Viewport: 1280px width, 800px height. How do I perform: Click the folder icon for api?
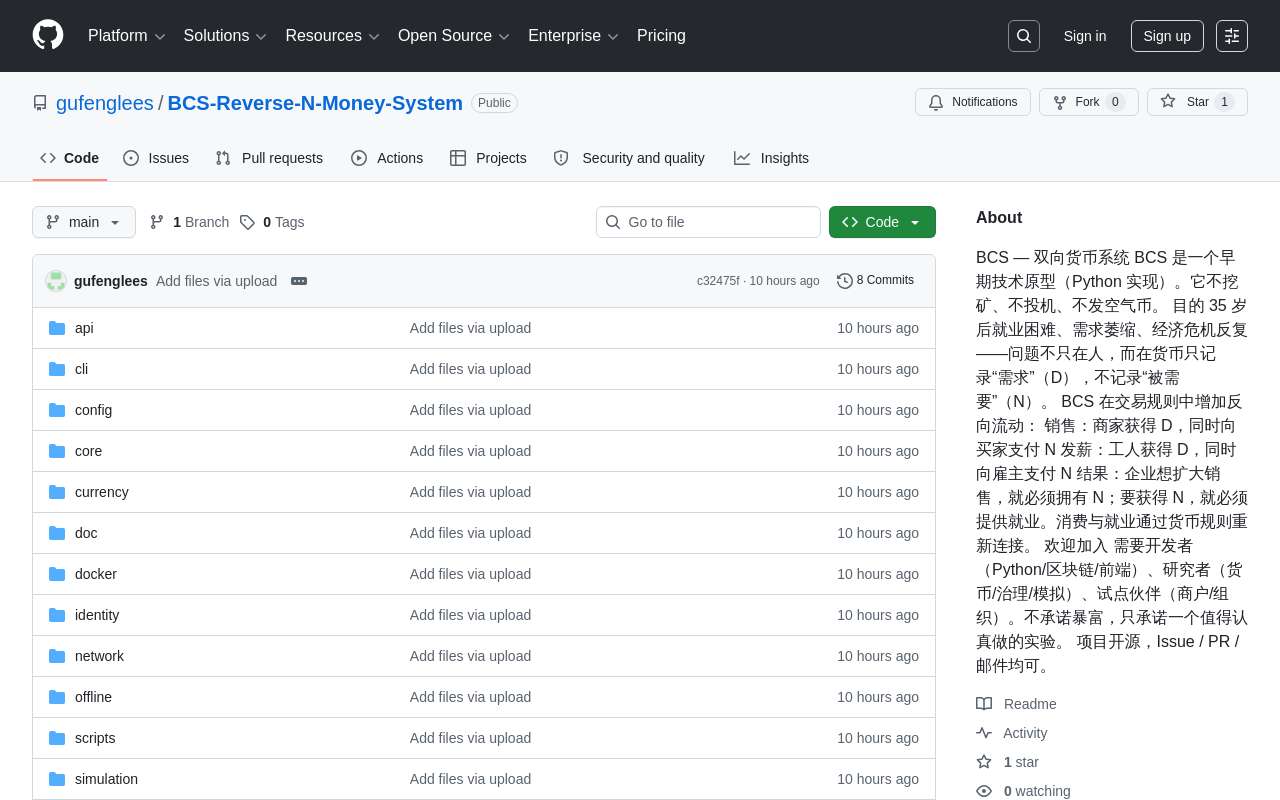57,328
